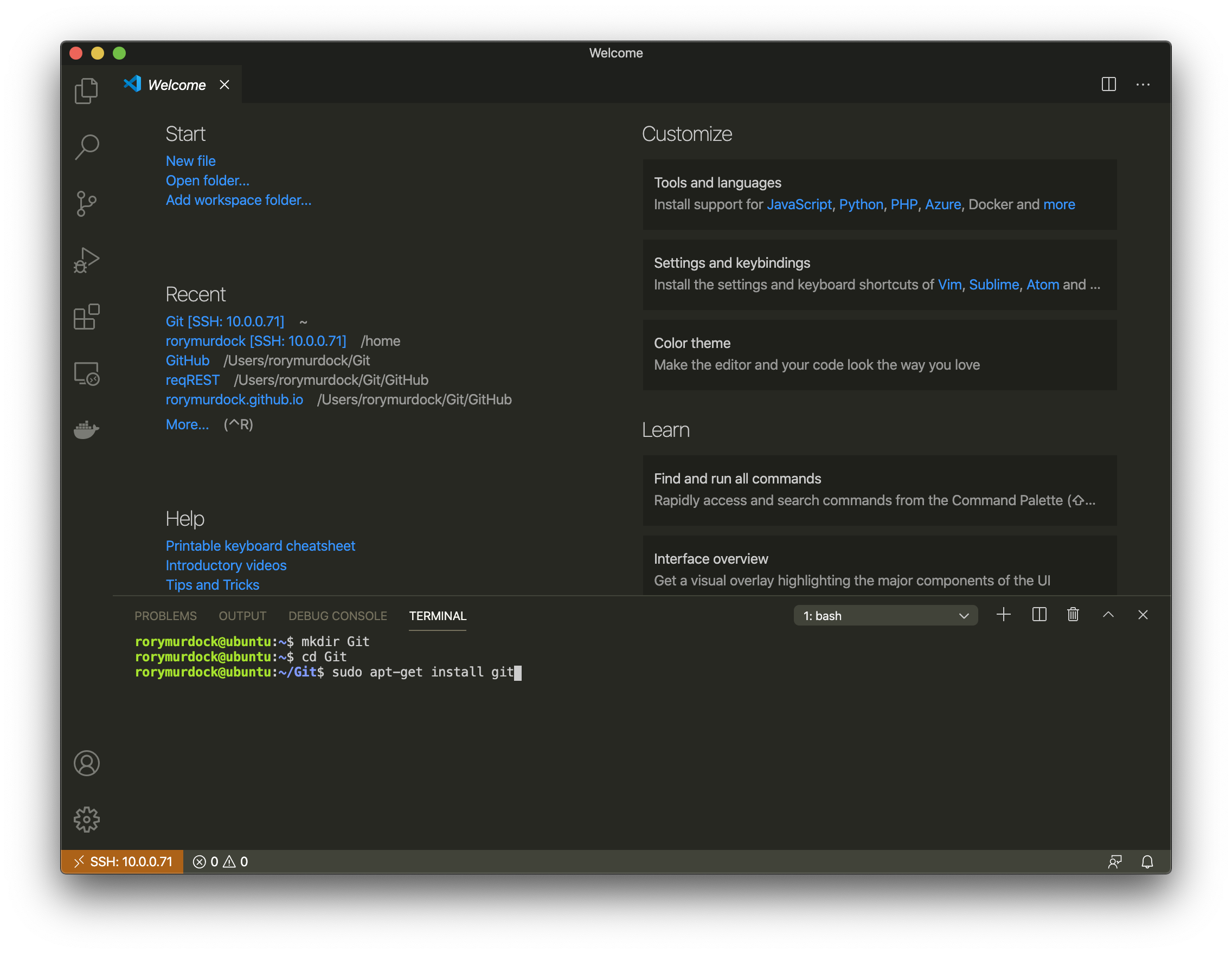Open the notifications bell icon
The height and width of the screenshot is (954, 1232).
pos(1147,861)
